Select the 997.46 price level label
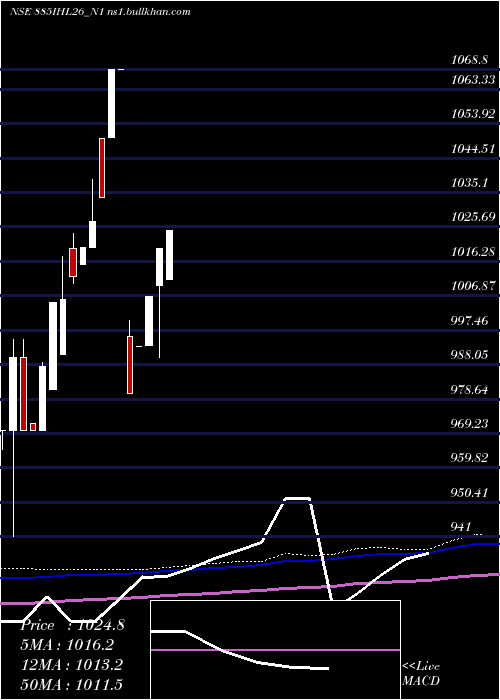The image size is (500, 700). pos(469,320)
